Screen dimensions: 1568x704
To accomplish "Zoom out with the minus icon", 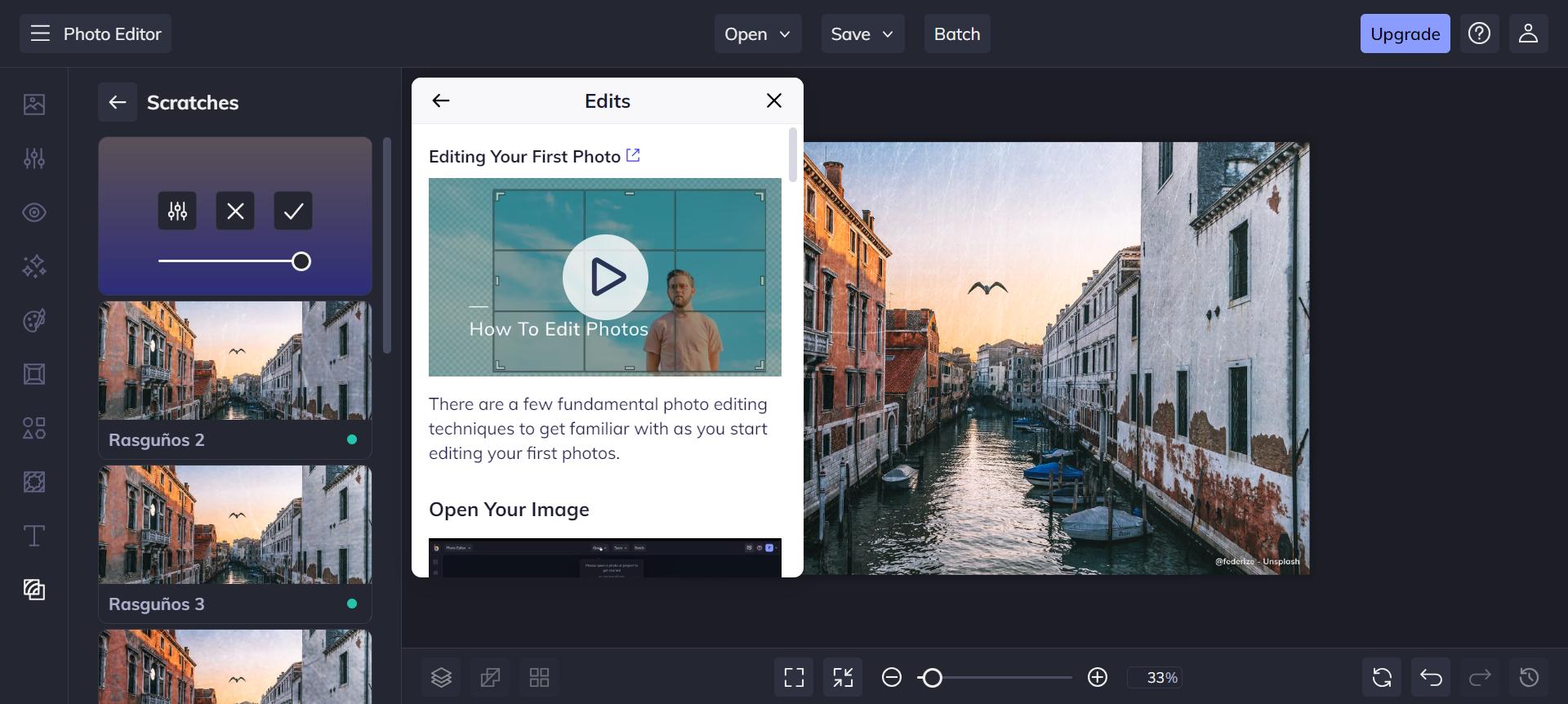I will (892, 677).
